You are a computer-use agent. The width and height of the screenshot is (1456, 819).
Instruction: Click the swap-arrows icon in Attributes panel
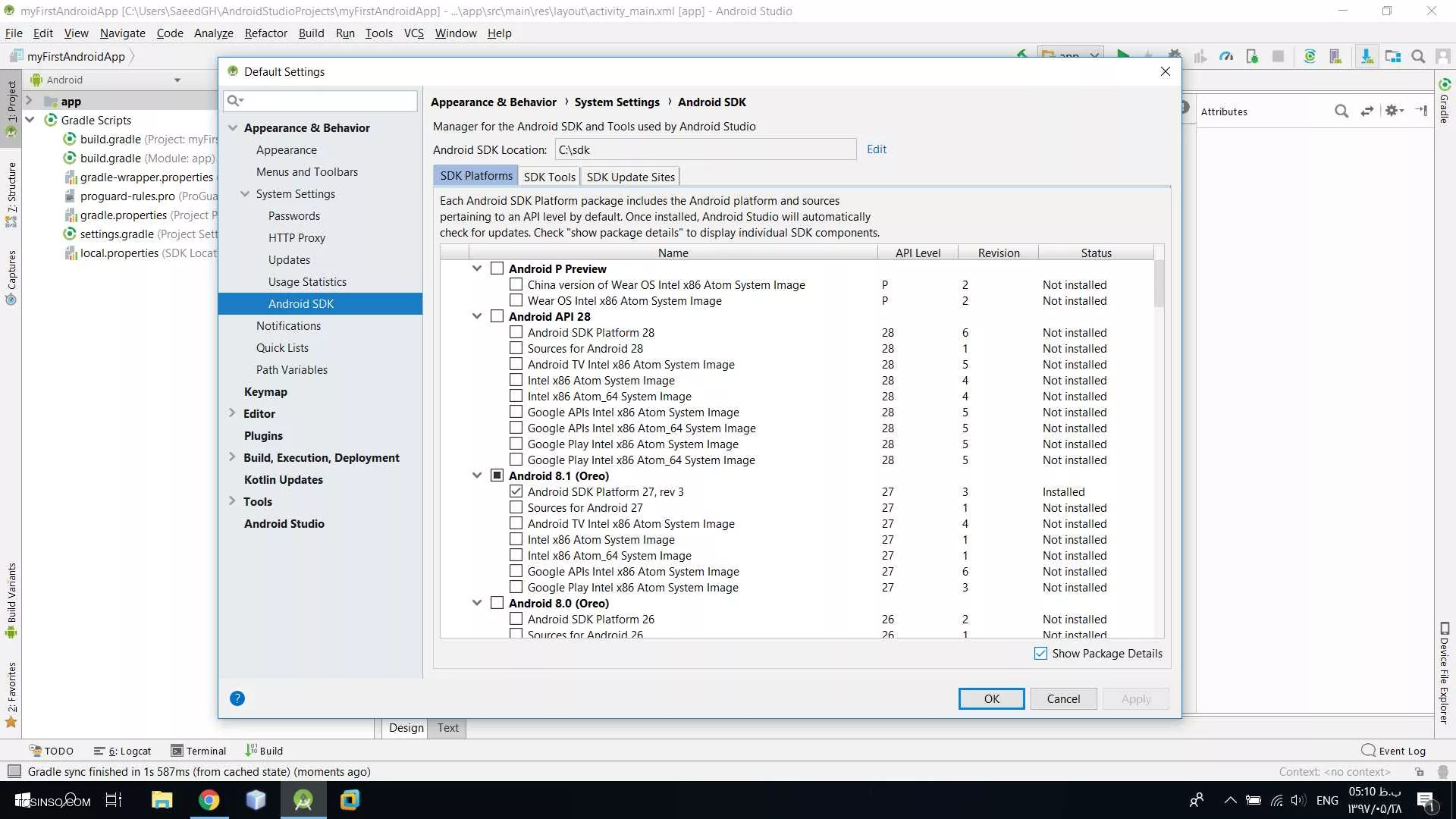pyautogui.click(x=1367, y=111)
